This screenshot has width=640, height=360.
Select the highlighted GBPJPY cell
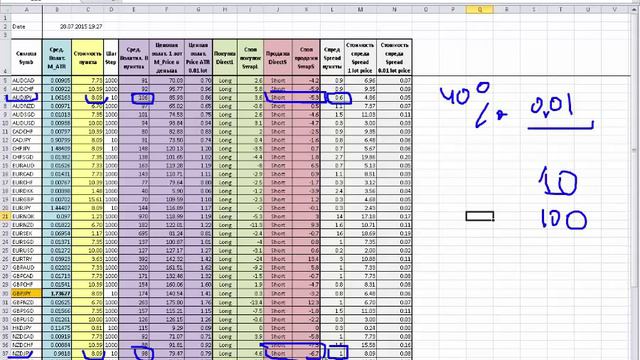tap(27, 293)
